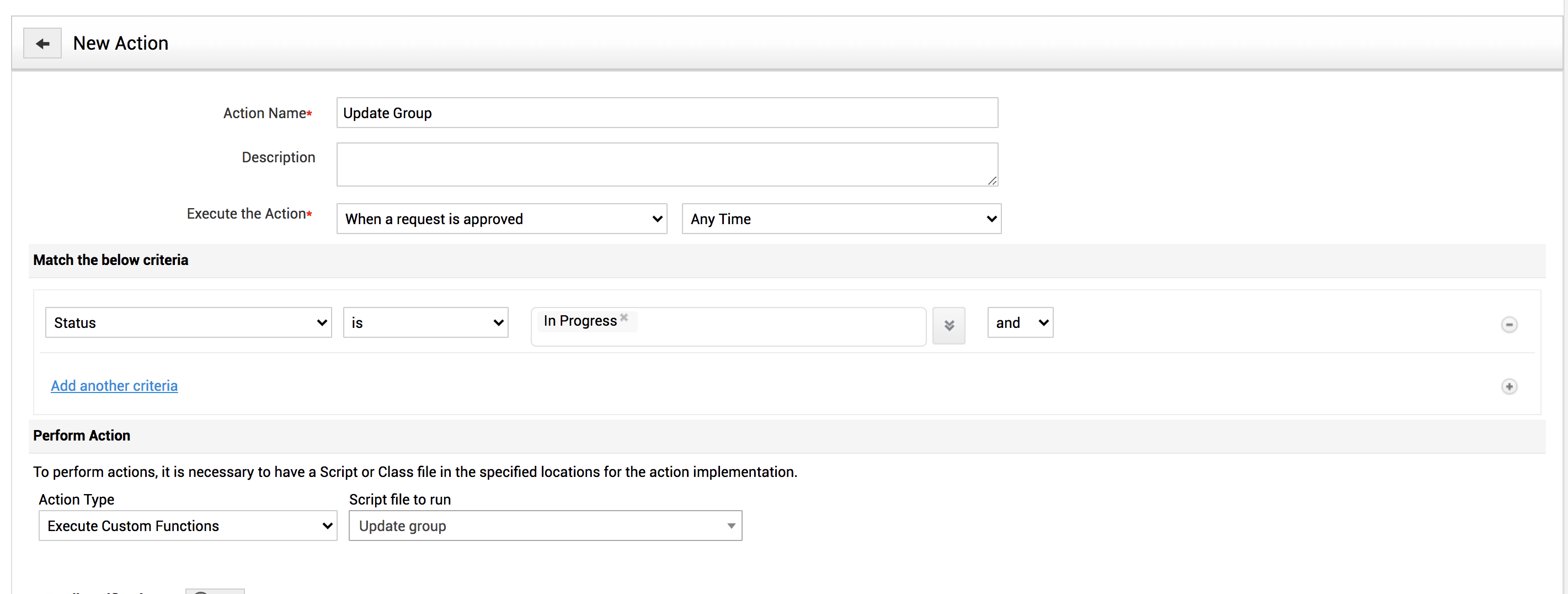Change the 'is' condition operator dropdown

425,323
